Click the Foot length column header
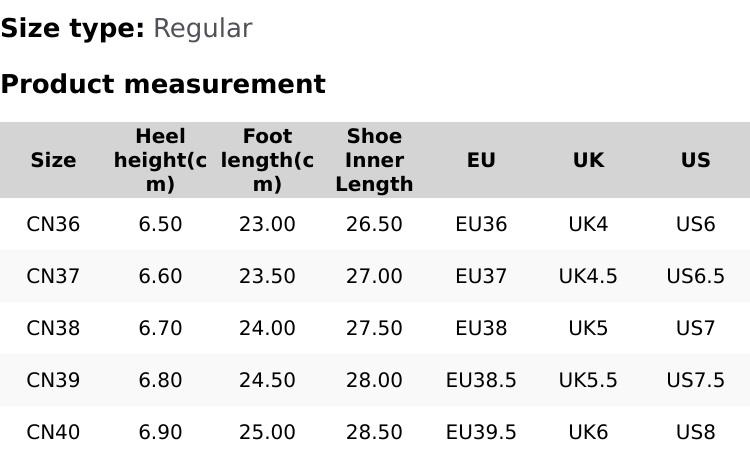This screenshot has width=750, height=458. 267,160
